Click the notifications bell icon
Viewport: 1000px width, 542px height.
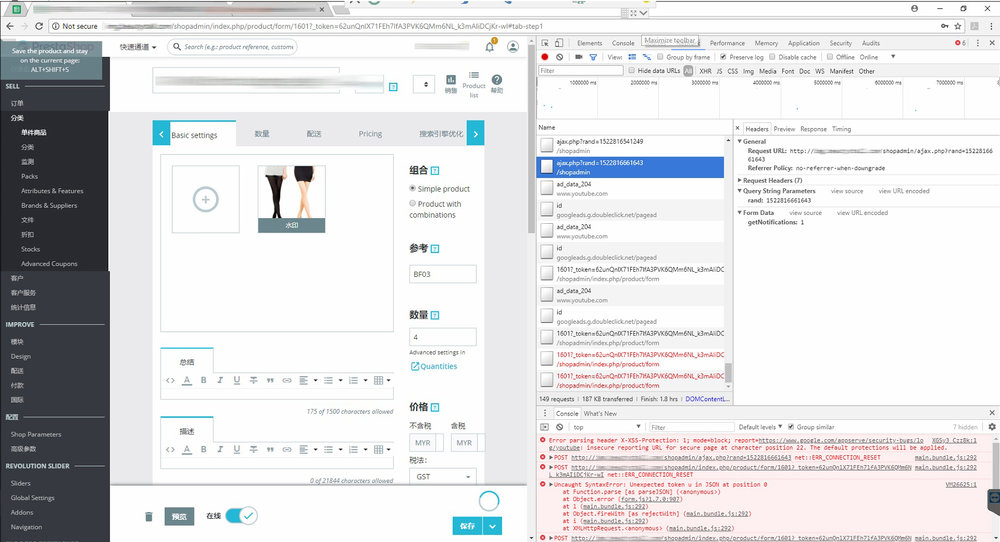[490, 47]
